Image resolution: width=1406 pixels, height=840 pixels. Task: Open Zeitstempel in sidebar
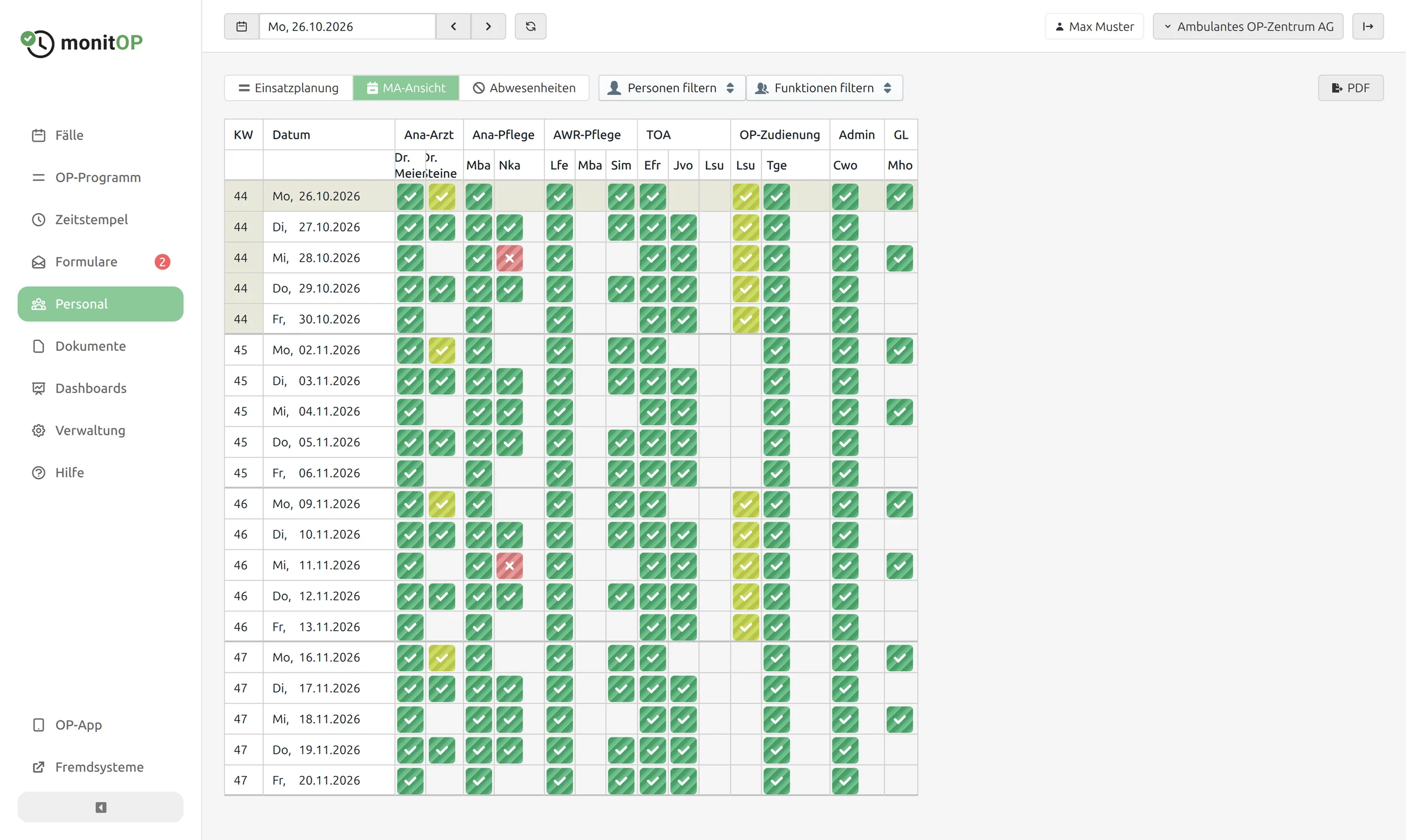click(100, 220)
